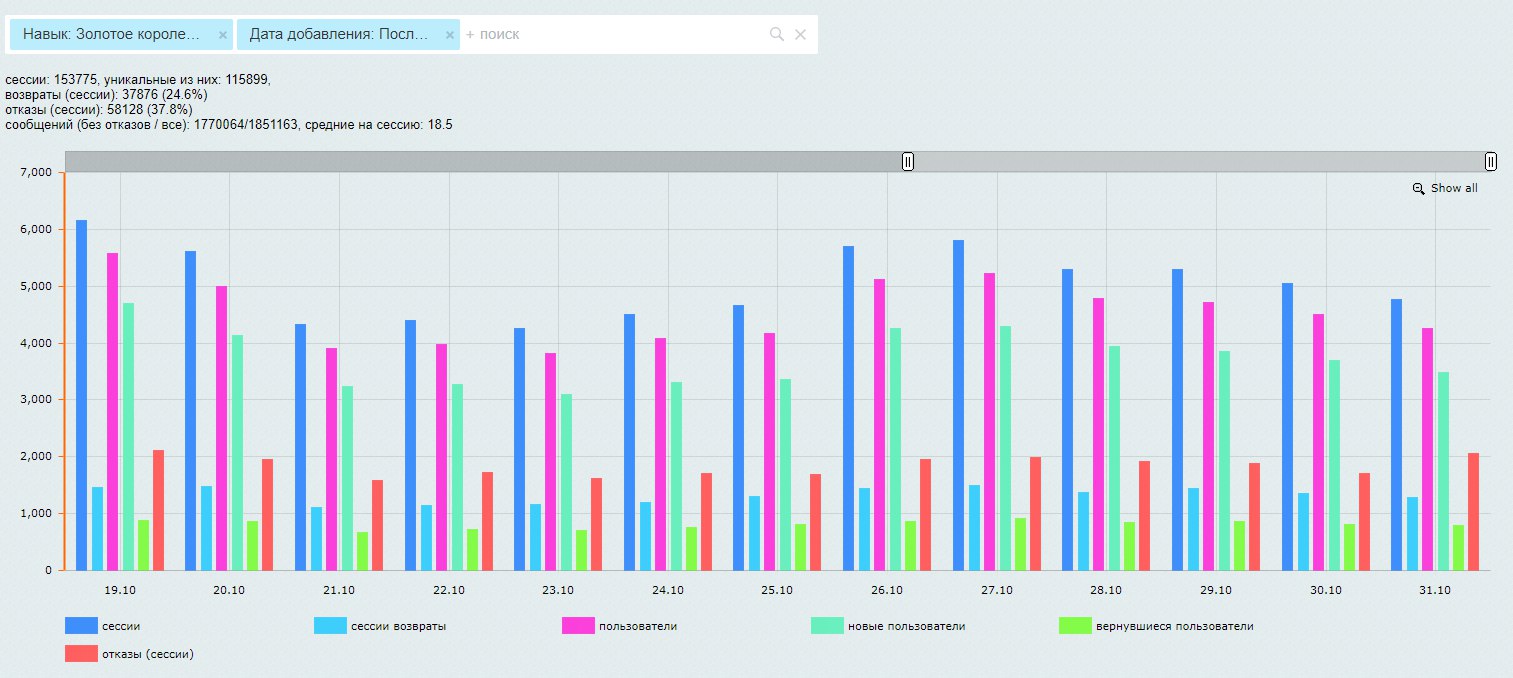Click blue sessions bar for 27.10
The image size is (1513, 678).
pyautogui.click(x=958, y=405)
